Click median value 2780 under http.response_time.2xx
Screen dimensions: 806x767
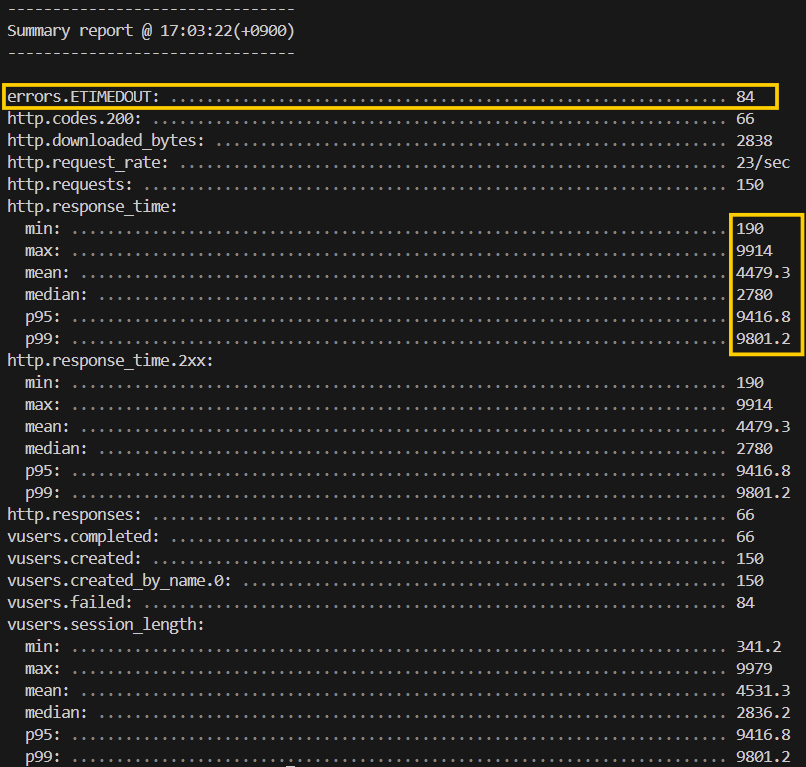pos(754,449)
